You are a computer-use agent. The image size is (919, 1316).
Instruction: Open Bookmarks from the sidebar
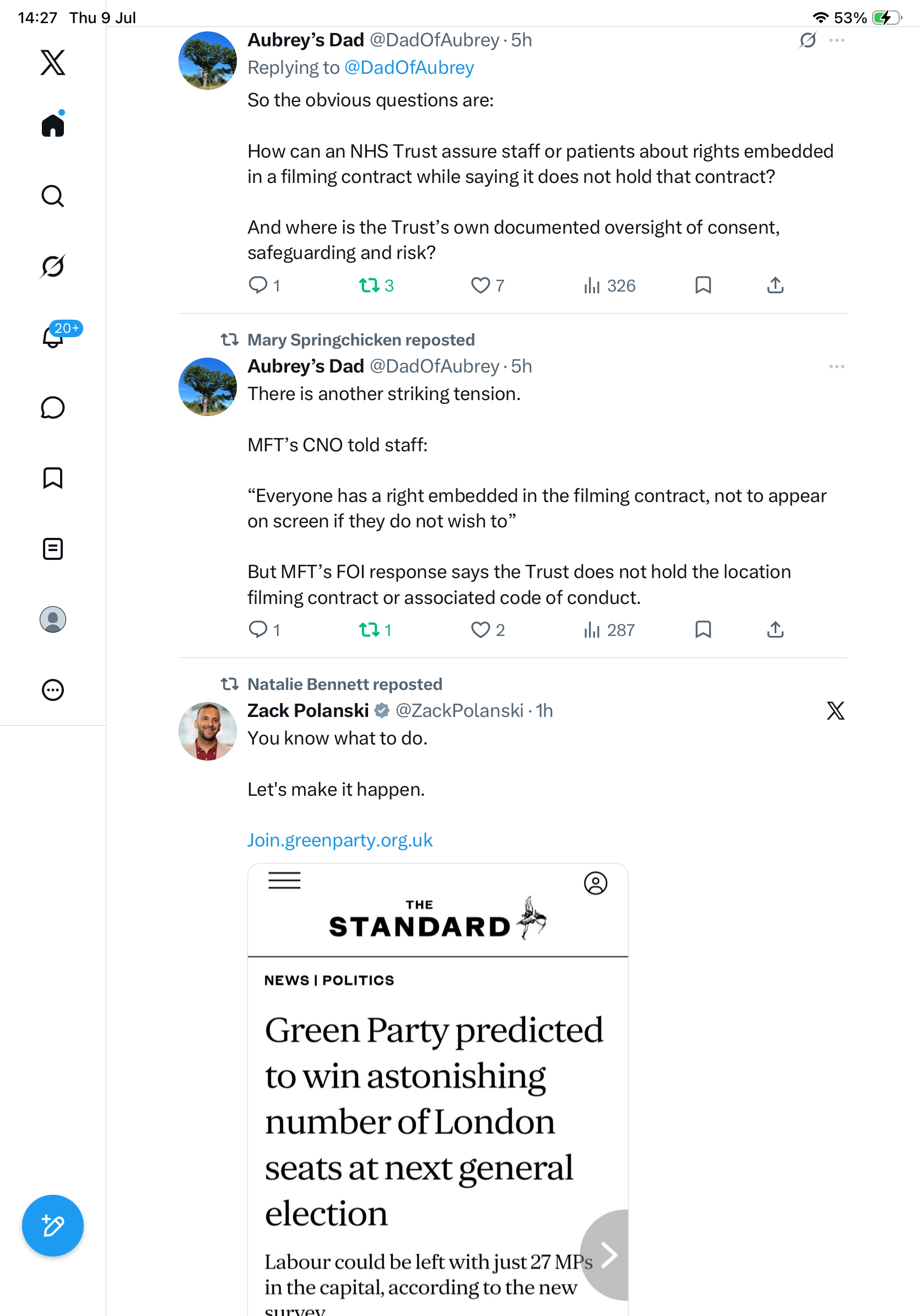click(53, 478)
